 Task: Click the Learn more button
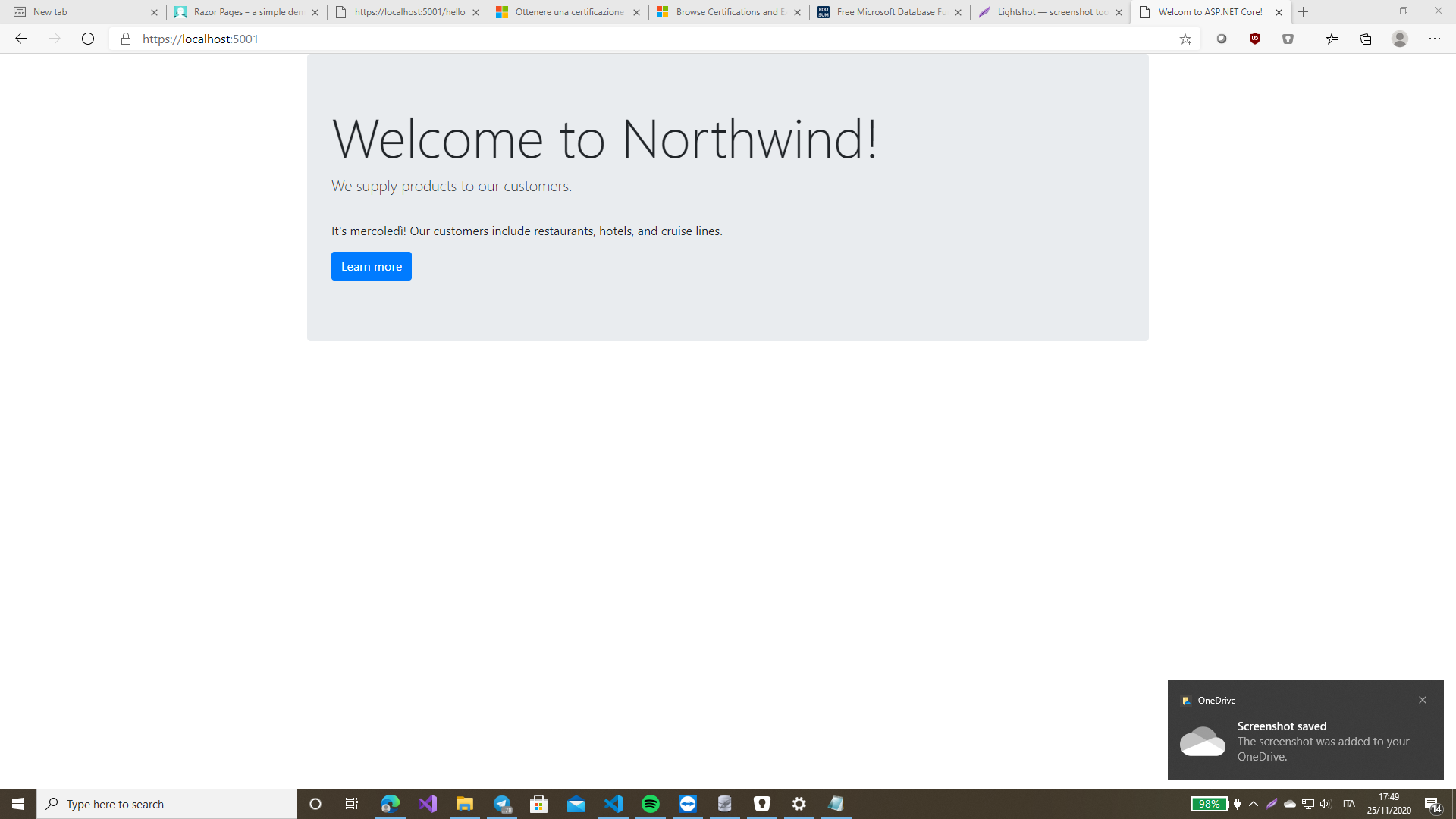coord(371,266)
